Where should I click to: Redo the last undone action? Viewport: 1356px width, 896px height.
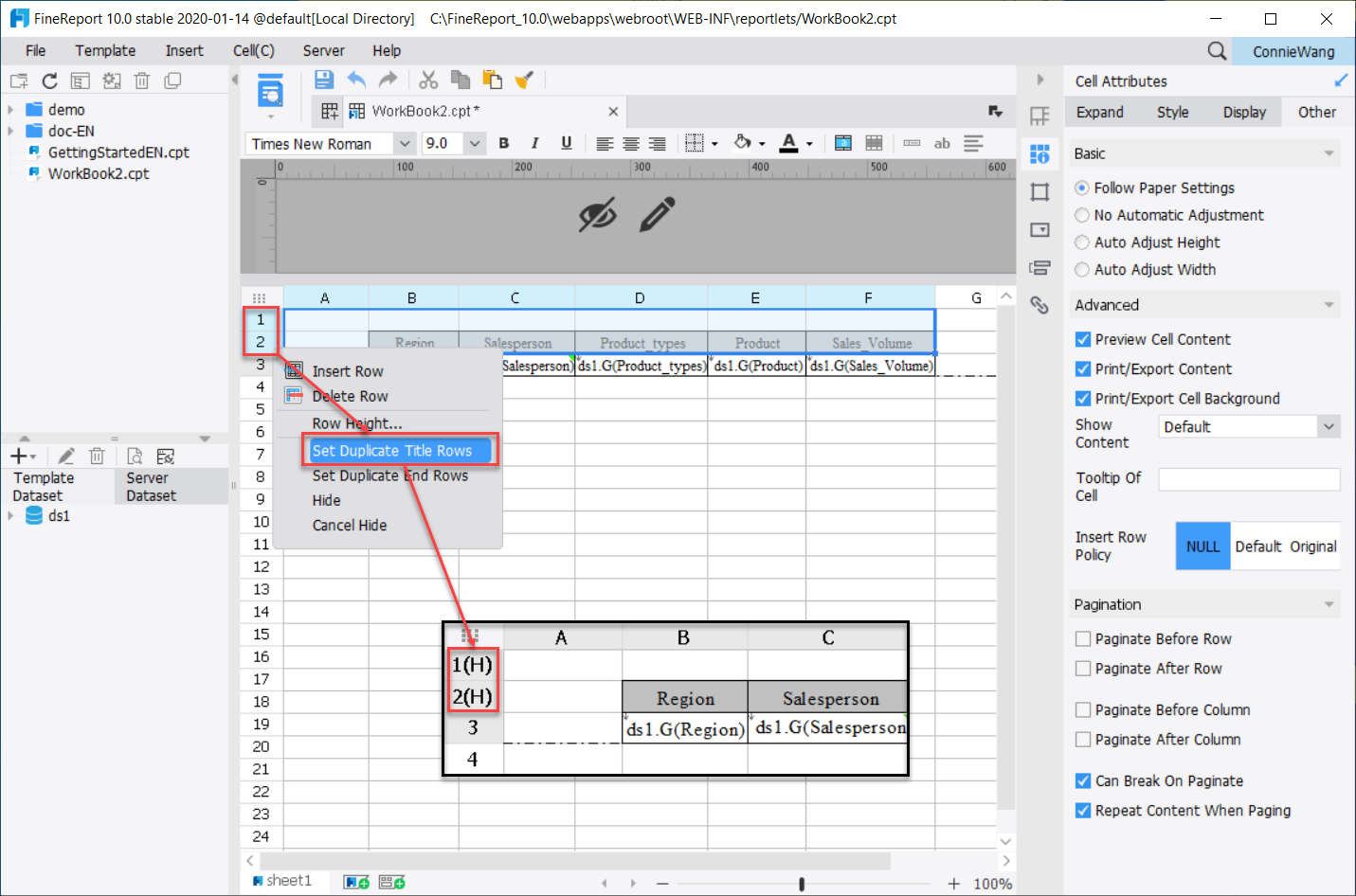[388, 81]
